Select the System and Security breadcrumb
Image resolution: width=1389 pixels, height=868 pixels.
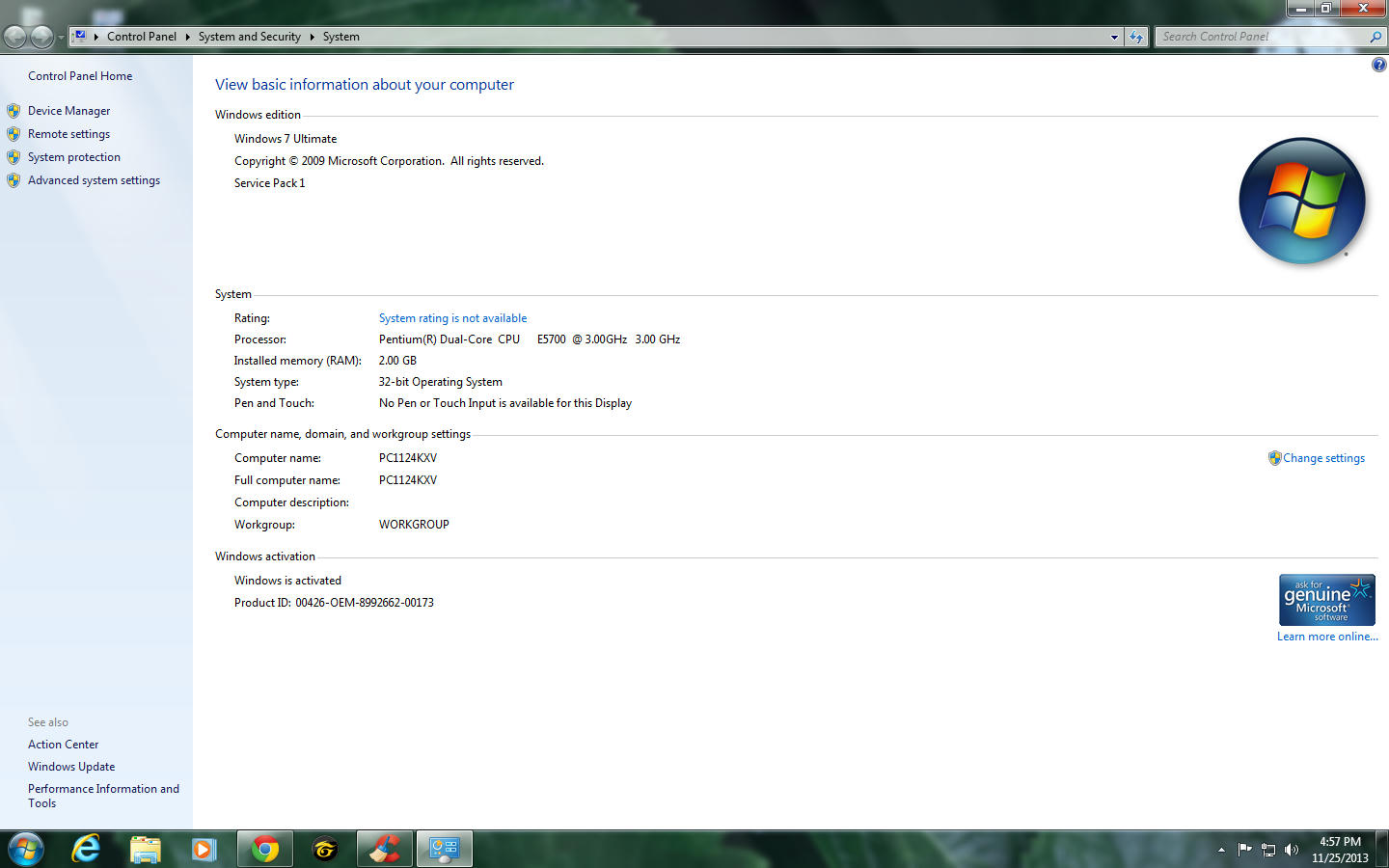tap(250, 37)
